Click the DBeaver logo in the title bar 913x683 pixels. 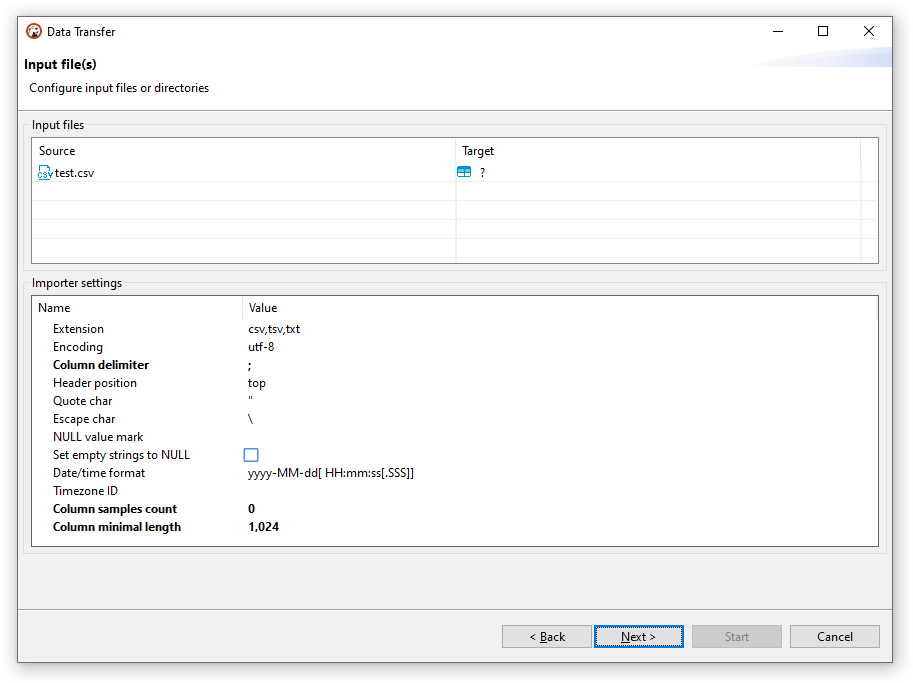[34, 31]
